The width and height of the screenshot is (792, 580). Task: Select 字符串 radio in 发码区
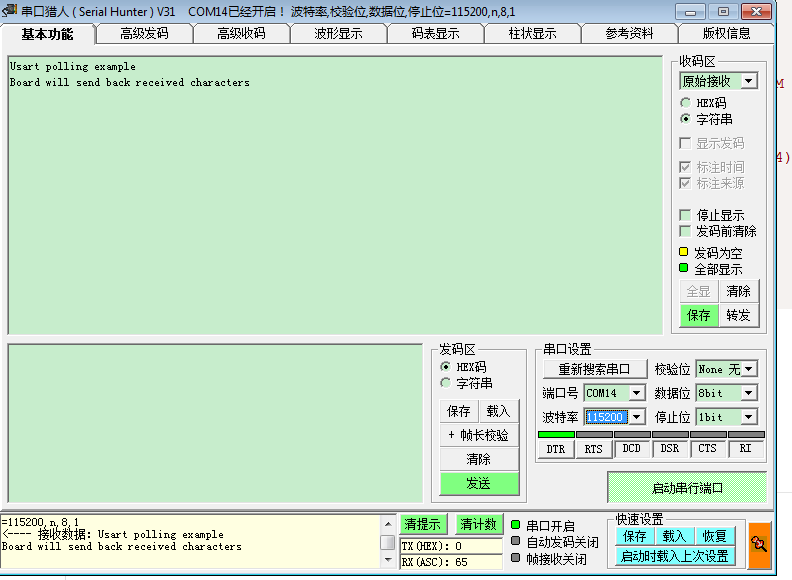(445, 383)
